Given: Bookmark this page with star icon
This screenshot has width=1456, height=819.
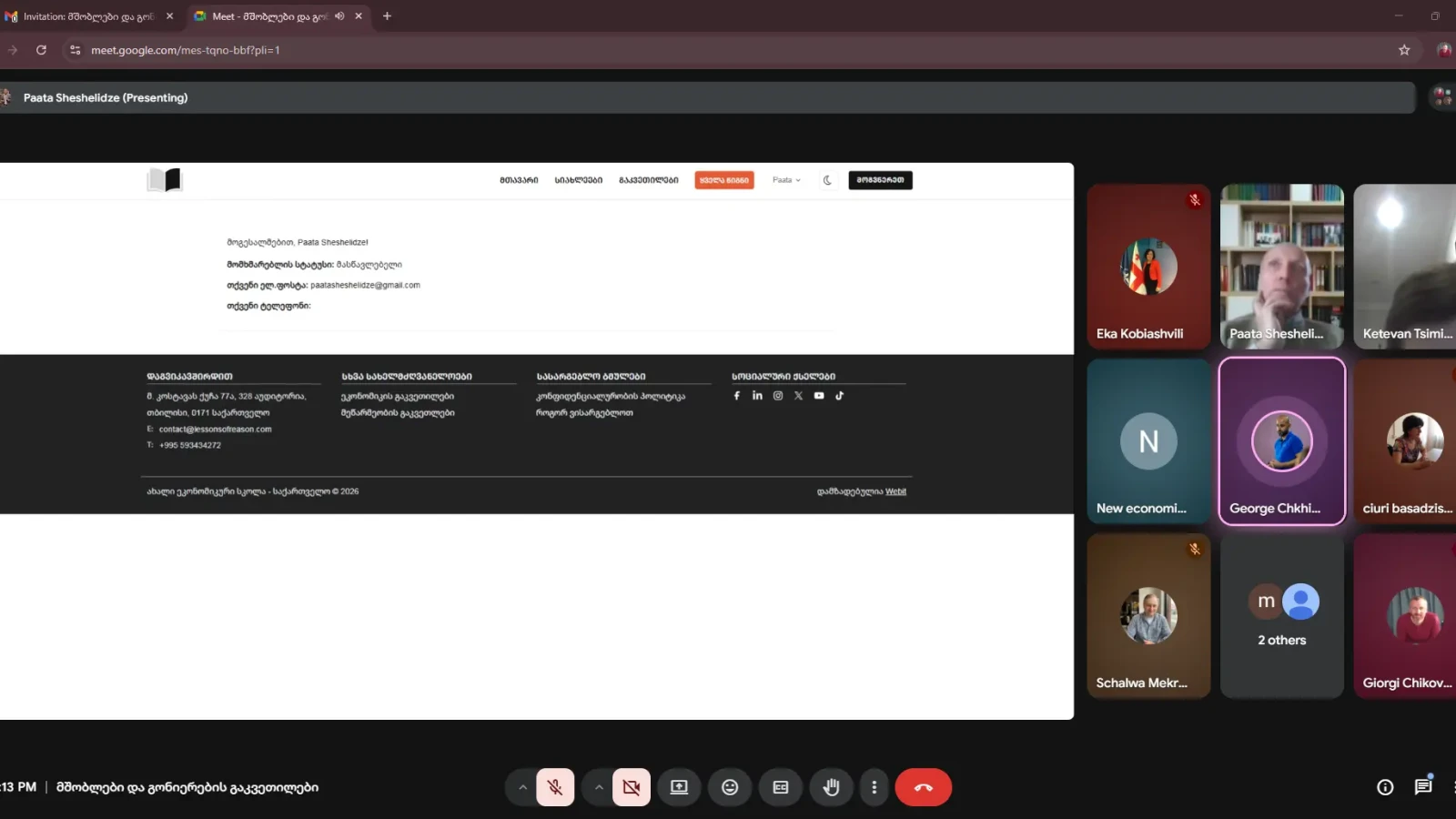Looking at the screenshot, I should point(1404,50).
